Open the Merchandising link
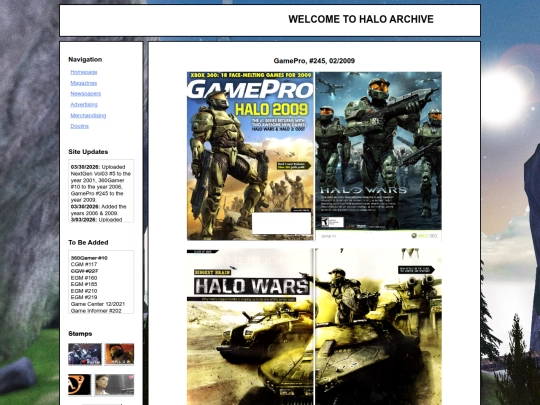Screen dimensions: 540x405 [x=88, y=115]
